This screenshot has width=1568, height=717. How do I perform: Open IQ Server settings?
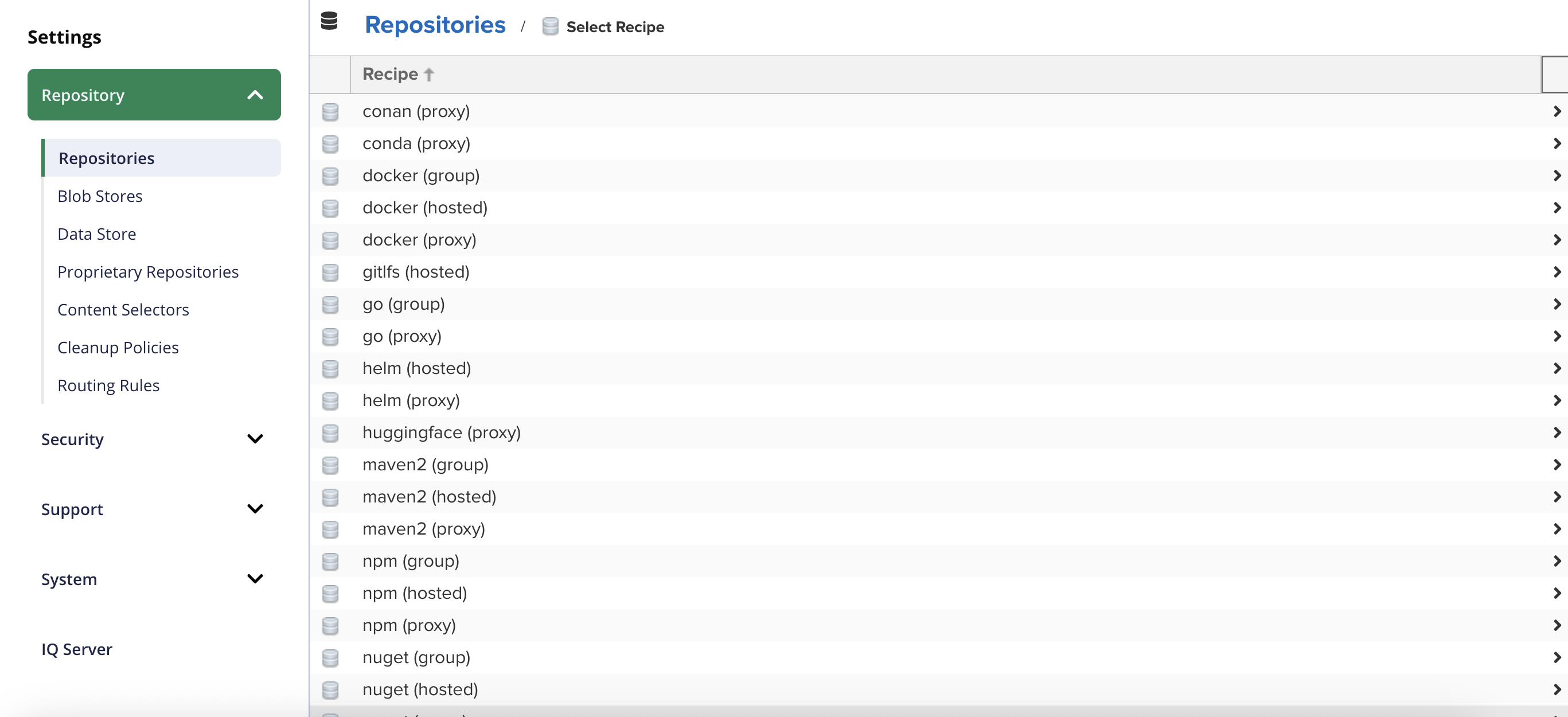pyautogui.click(x=77, y=649)
